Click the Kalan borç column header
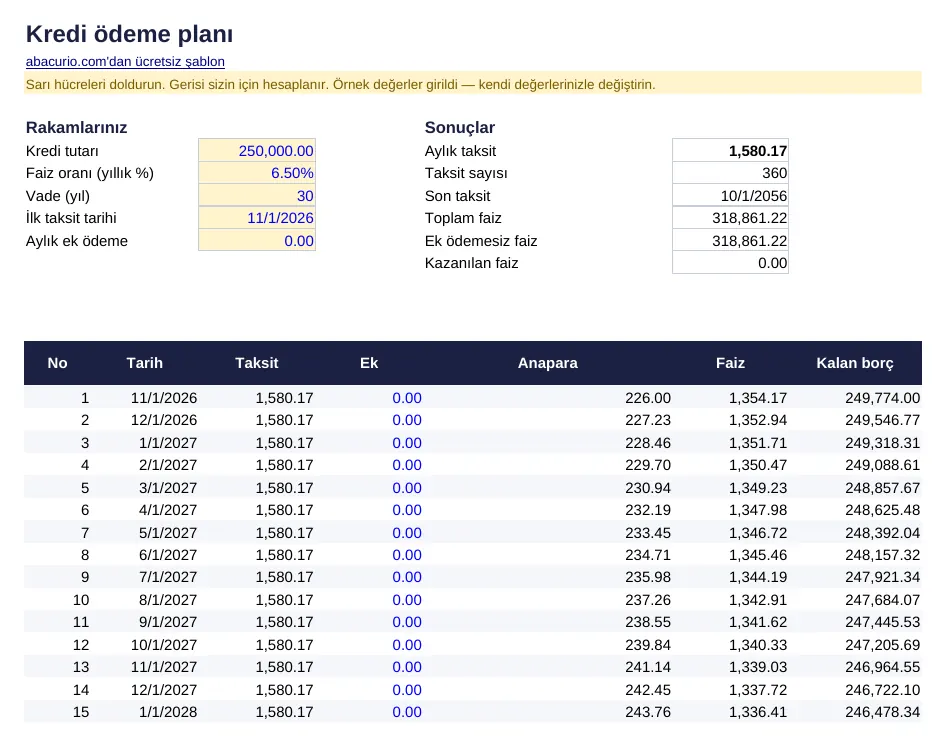The image size is (946, 746). pyautogui.click(x=855, y=363)
